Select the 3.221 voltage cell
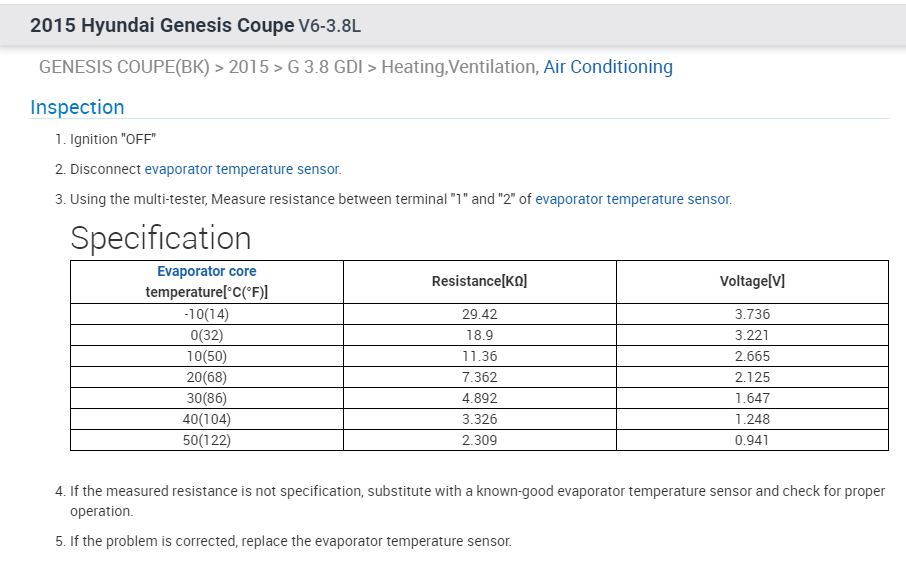The width and height of the screenshot is (906, 568). (752, 335)
